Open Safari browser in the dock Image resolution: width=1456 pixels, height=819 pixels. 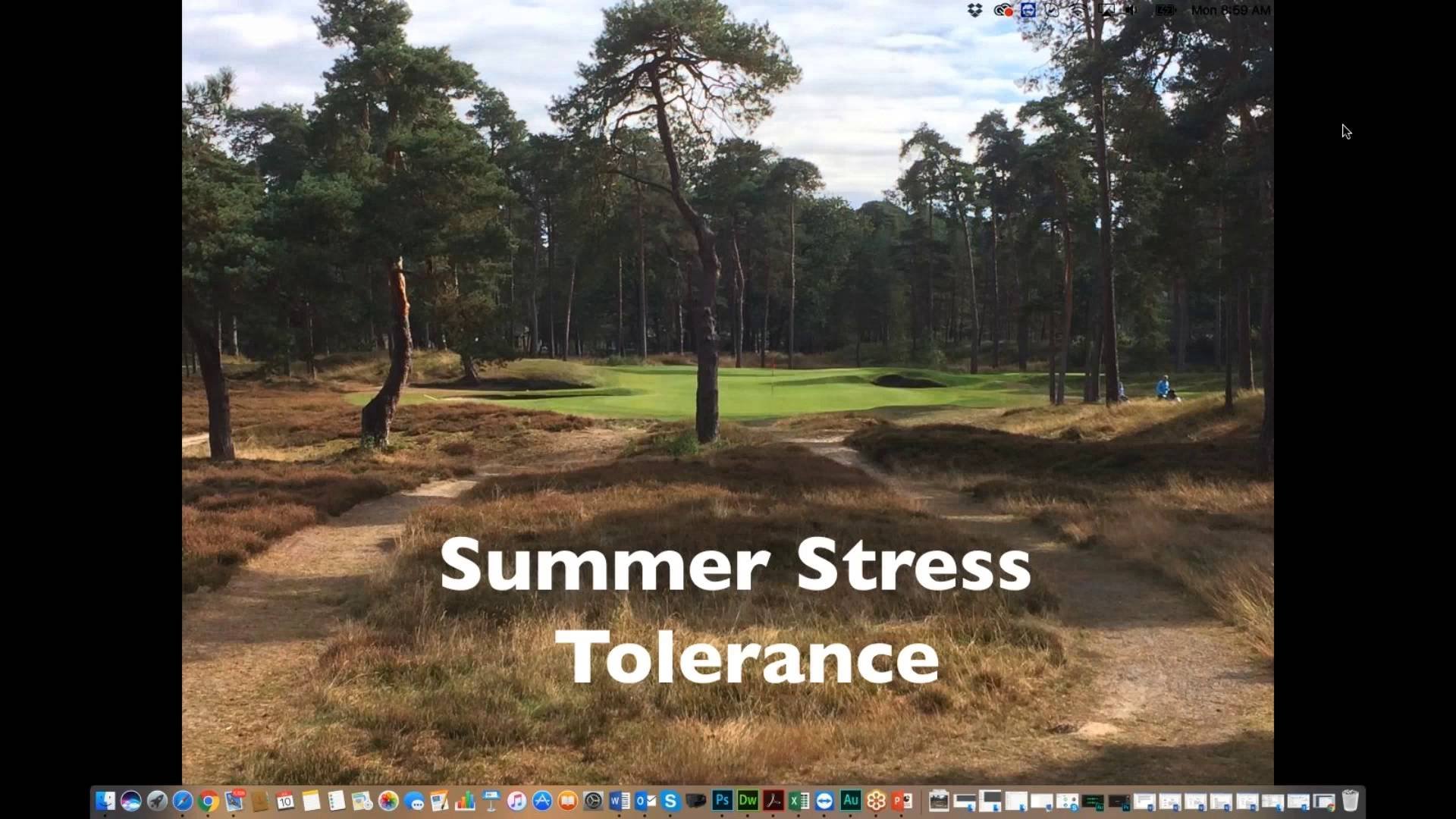pyautogui.click(x=183, y=801)
